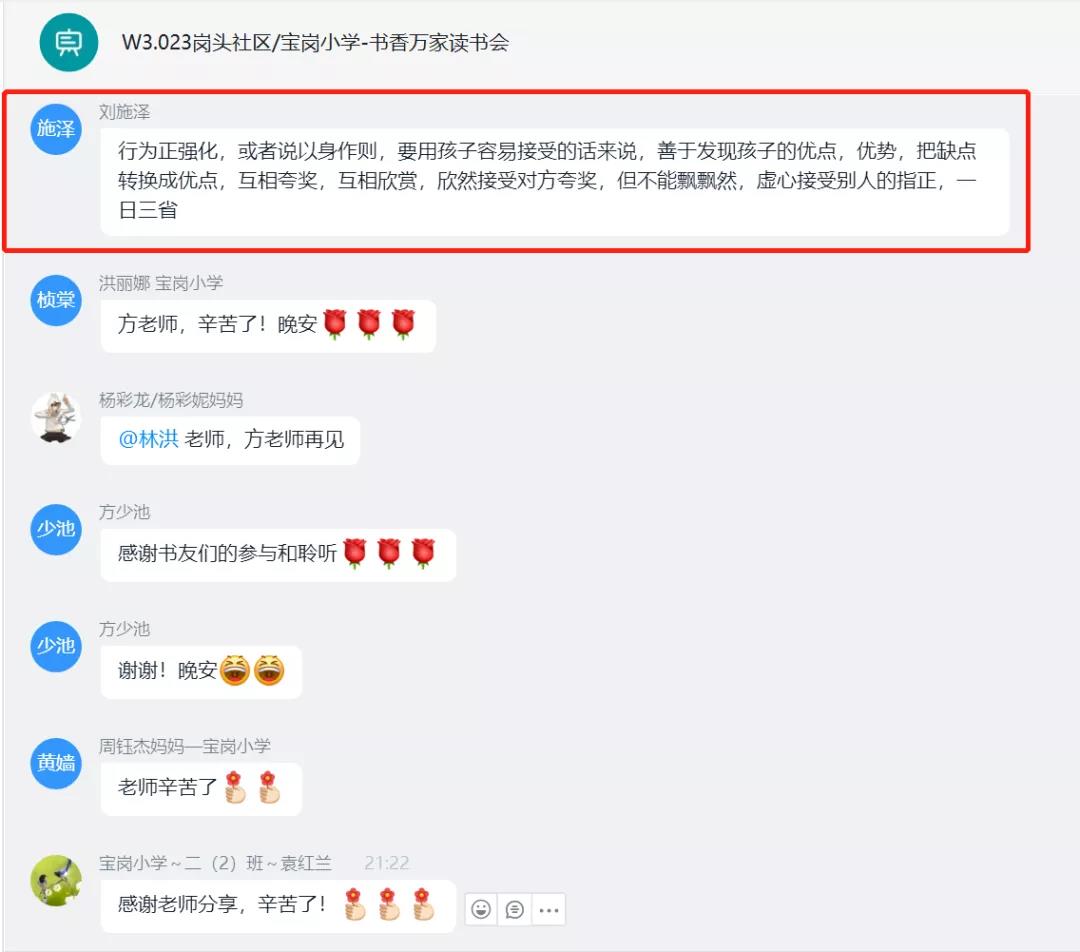1080x952 pixels.
Task: Open 洪丽娜's 桢棠 avatar
Action: (56, 300)
